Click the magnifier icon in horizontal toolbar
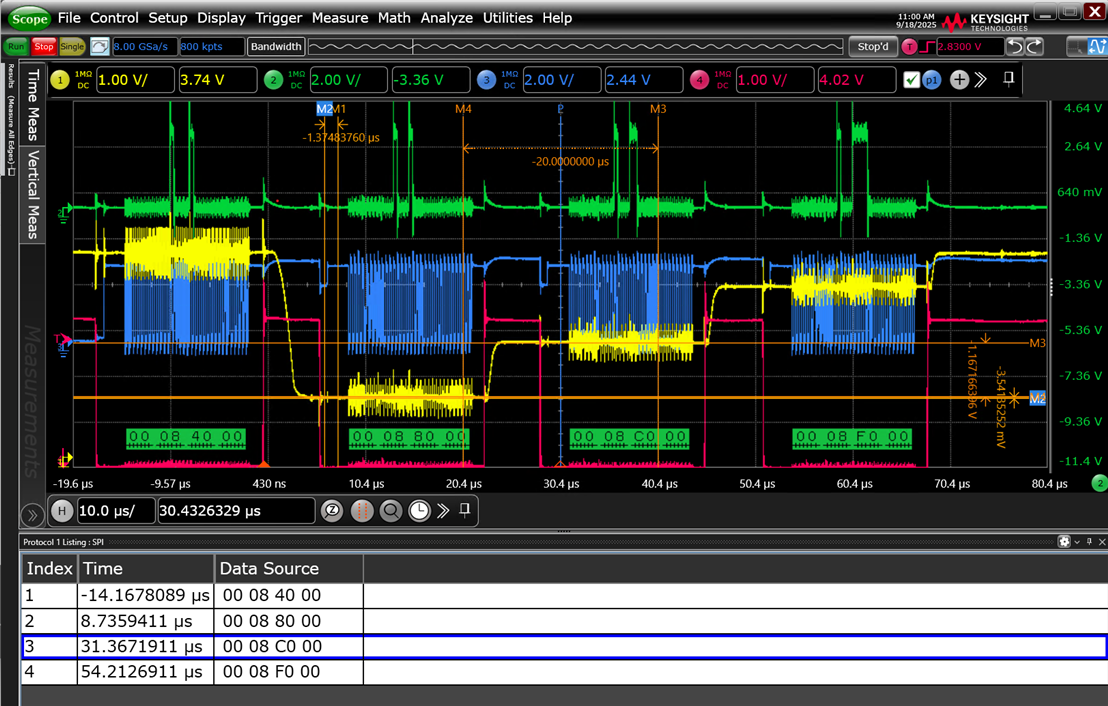The image size is (1108, 706). pos(391,510)
